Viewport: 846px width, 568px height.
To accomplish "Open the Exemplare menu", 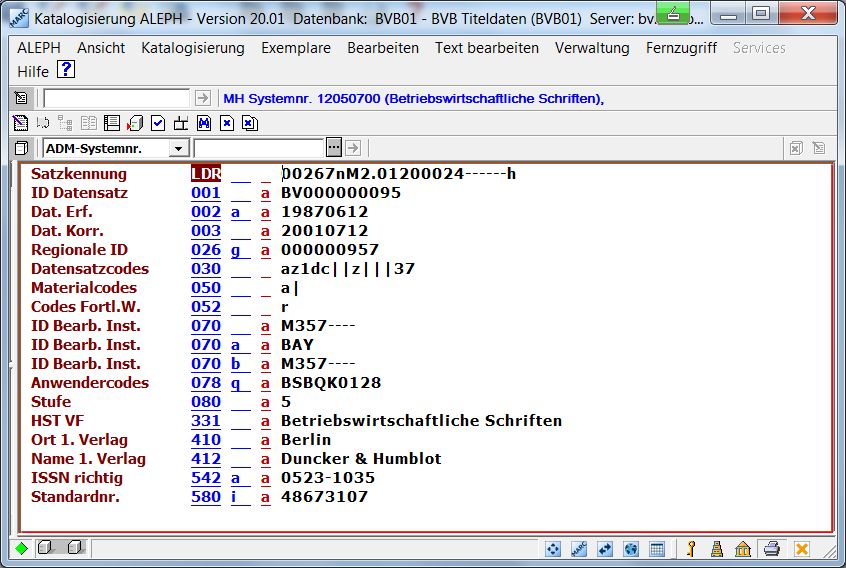I will [x=295, y=48].
